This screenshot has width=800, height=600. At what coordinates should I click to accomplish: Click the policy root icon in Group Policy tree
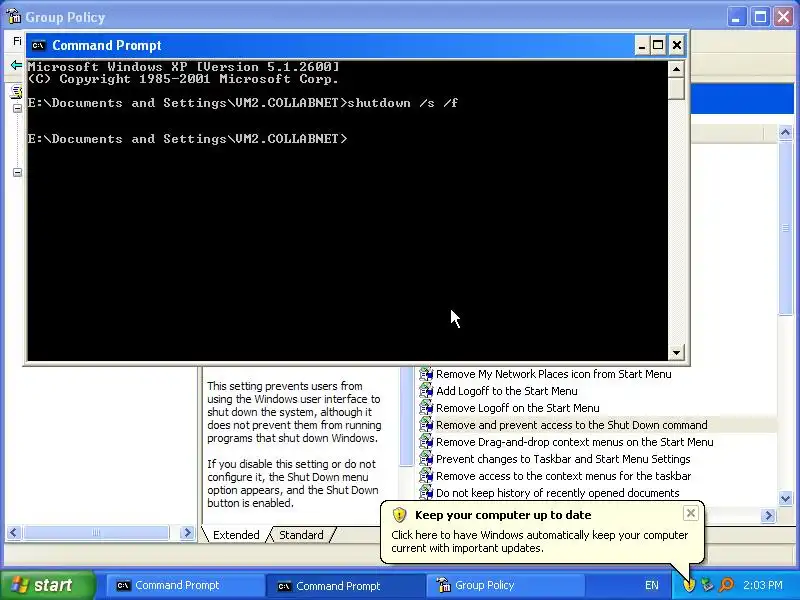pyautogui.click(x=17, y=92)
